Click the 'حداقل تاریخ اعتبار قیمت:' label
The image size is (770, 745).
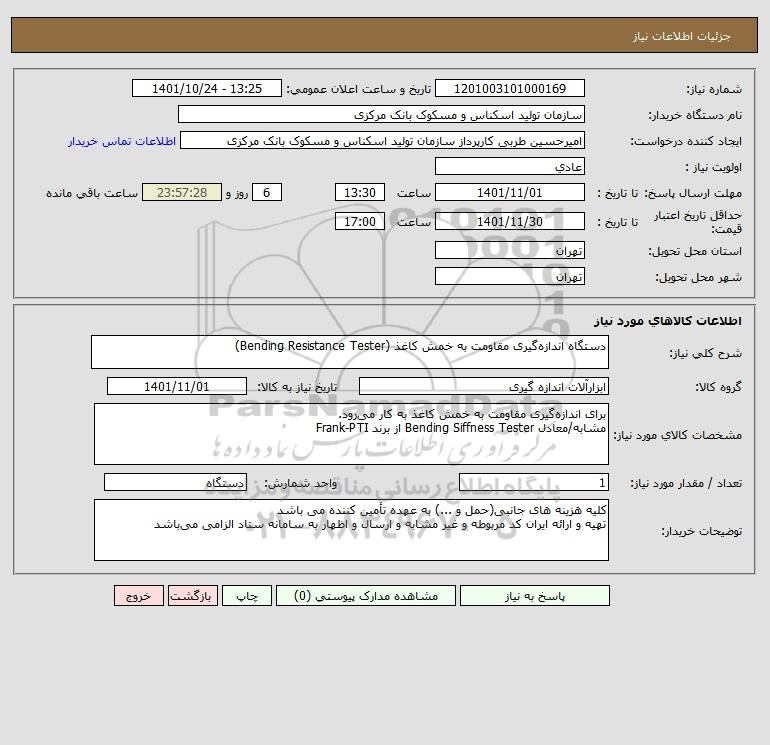click(698, 222)
